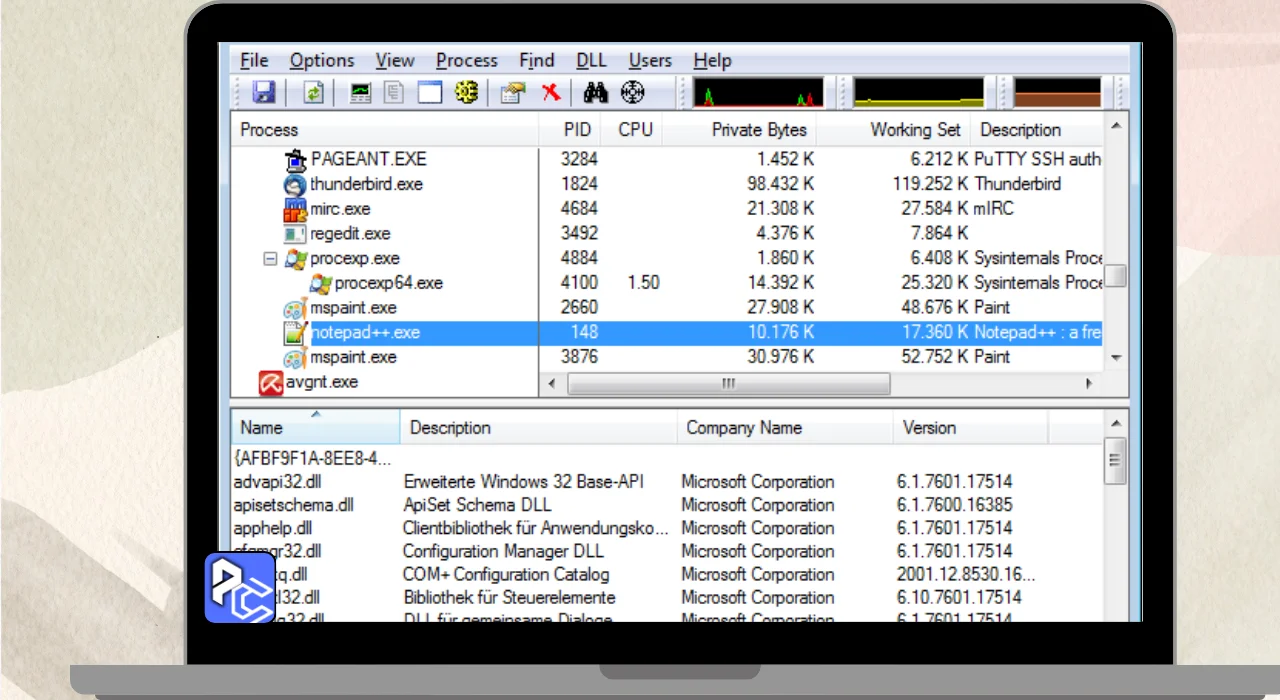Viewport: 1280px width, 700px height.
Task: Click the CPU usage history graph
Action: tap(758, 93)
